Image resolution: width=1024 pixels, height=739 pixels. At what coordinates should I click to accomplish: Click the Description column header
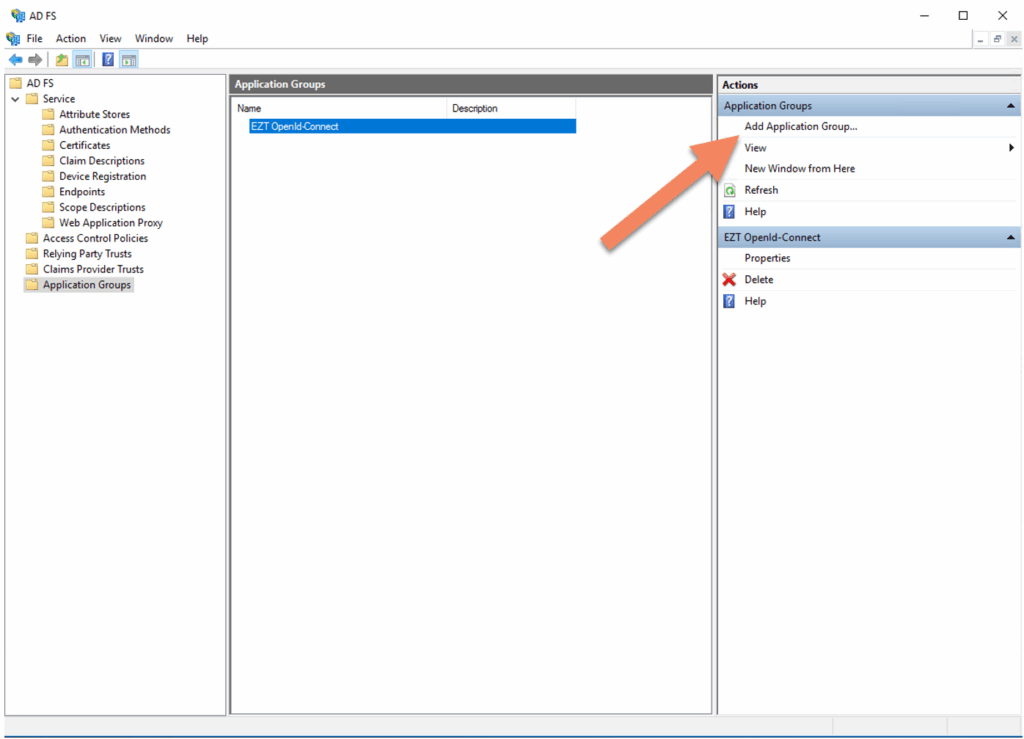click(x=475, y=108)
